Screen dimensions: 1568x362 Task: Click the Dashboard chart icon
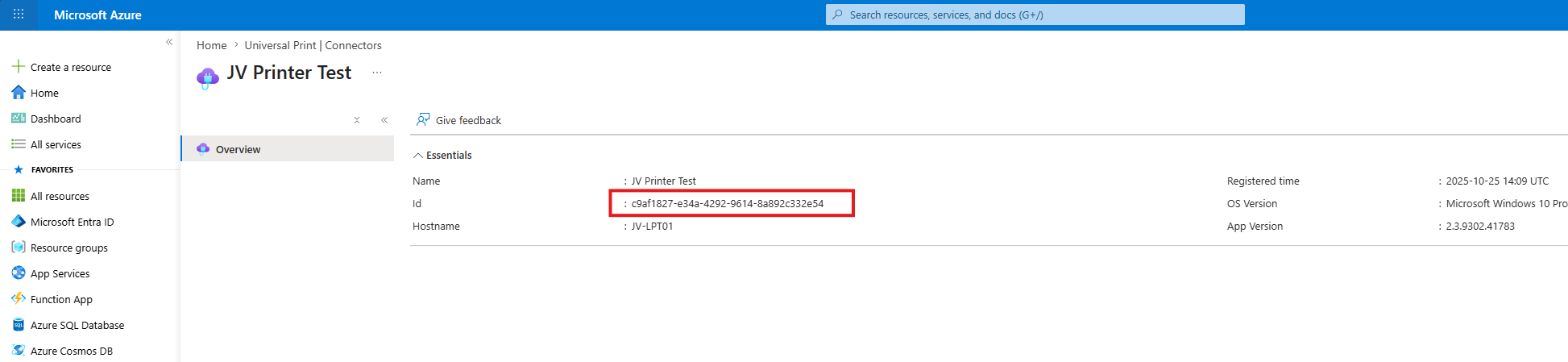tap(19, 119)
